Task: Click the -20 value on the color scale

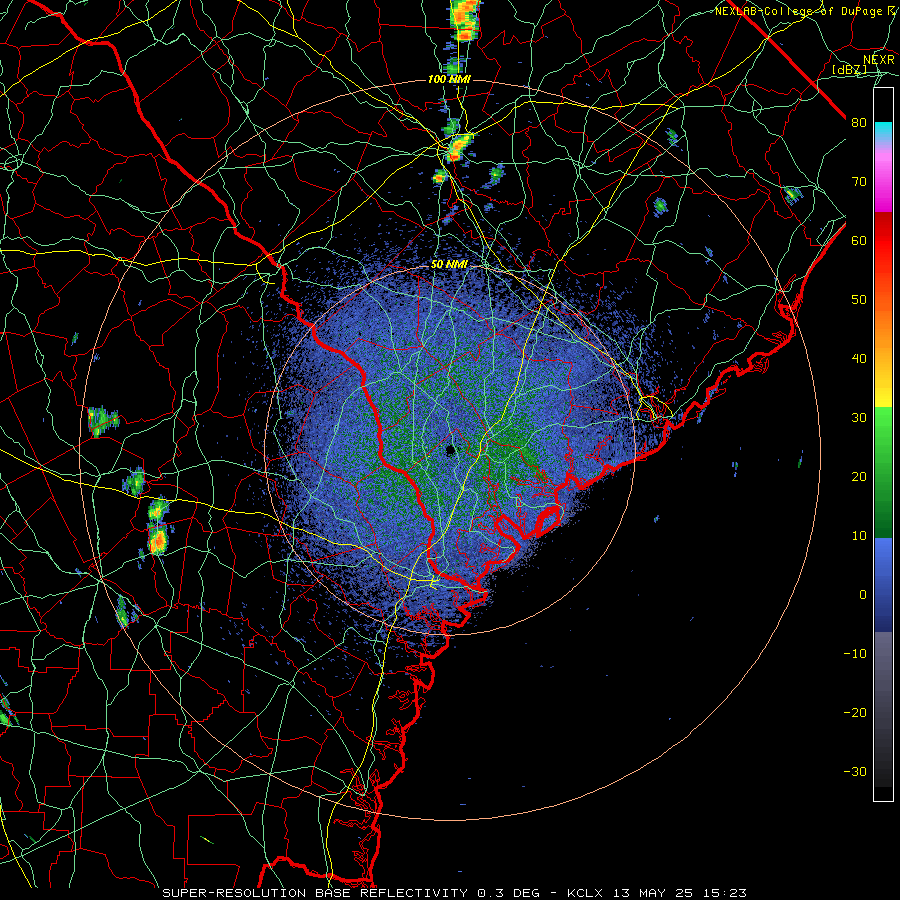Action: pos(855,712)
